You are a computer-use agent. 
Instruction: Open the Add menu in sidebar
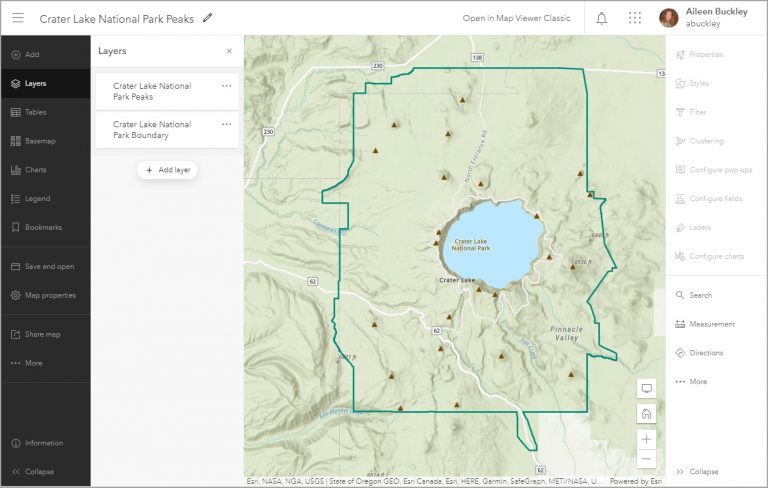[x=46, y=54]
